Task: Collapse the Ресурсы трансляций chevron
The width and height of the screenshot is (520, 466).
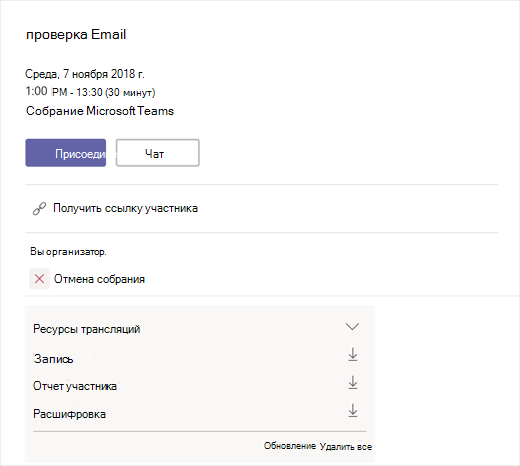Action: (352, 326)
